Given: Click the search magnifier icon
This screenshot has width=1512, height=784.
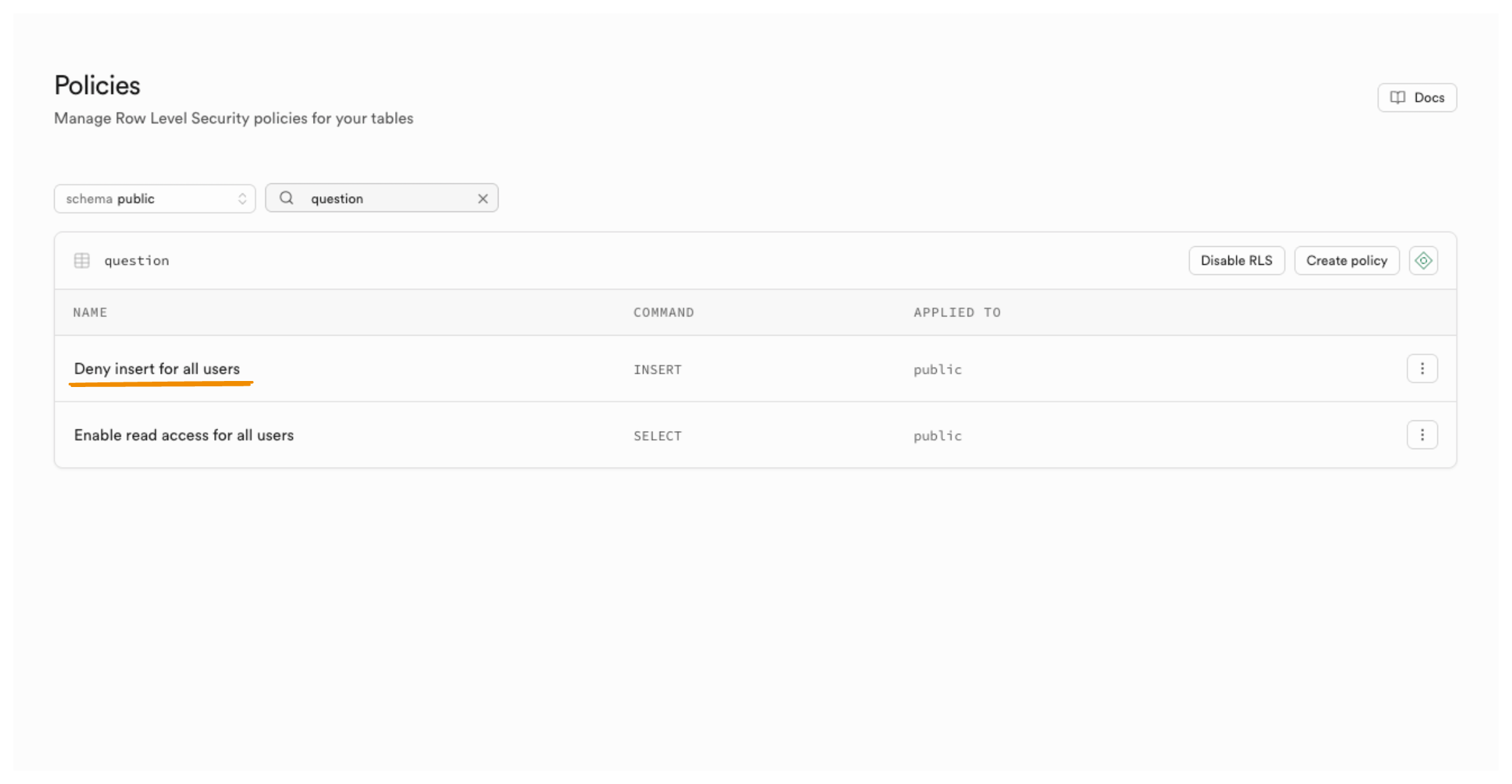Looking at the screenshot, I should [x=286, y=198].
